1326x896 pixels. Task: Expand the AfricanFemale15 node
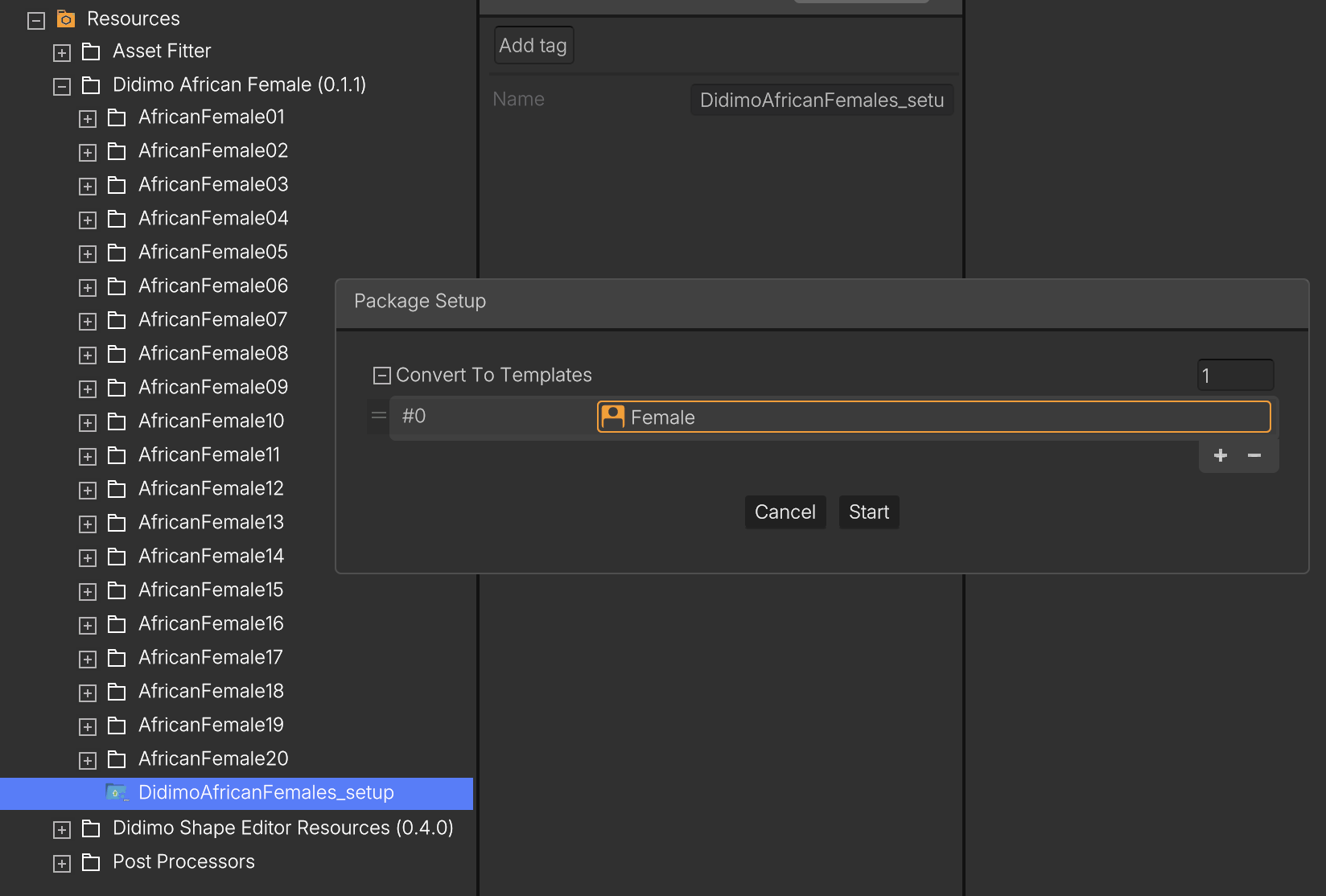88,592
